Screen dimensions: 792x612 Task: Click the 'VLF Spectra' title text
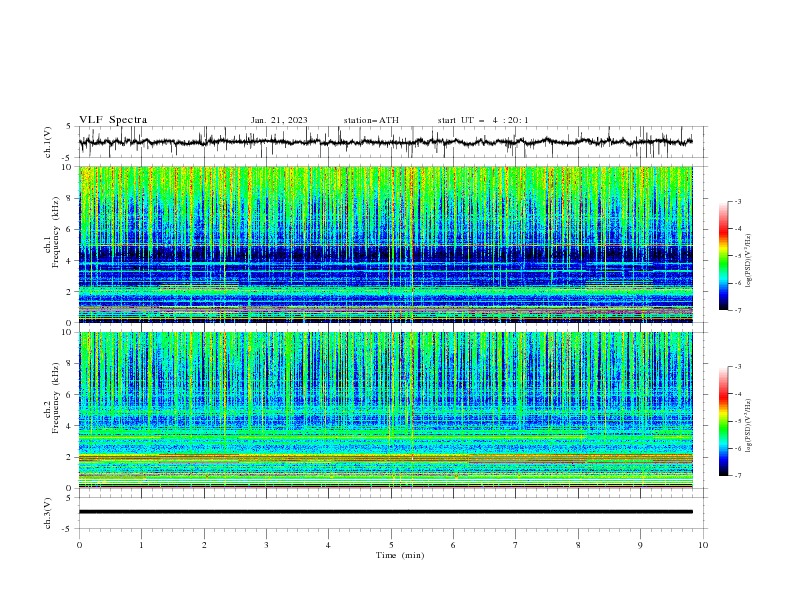tap(113, 120)
